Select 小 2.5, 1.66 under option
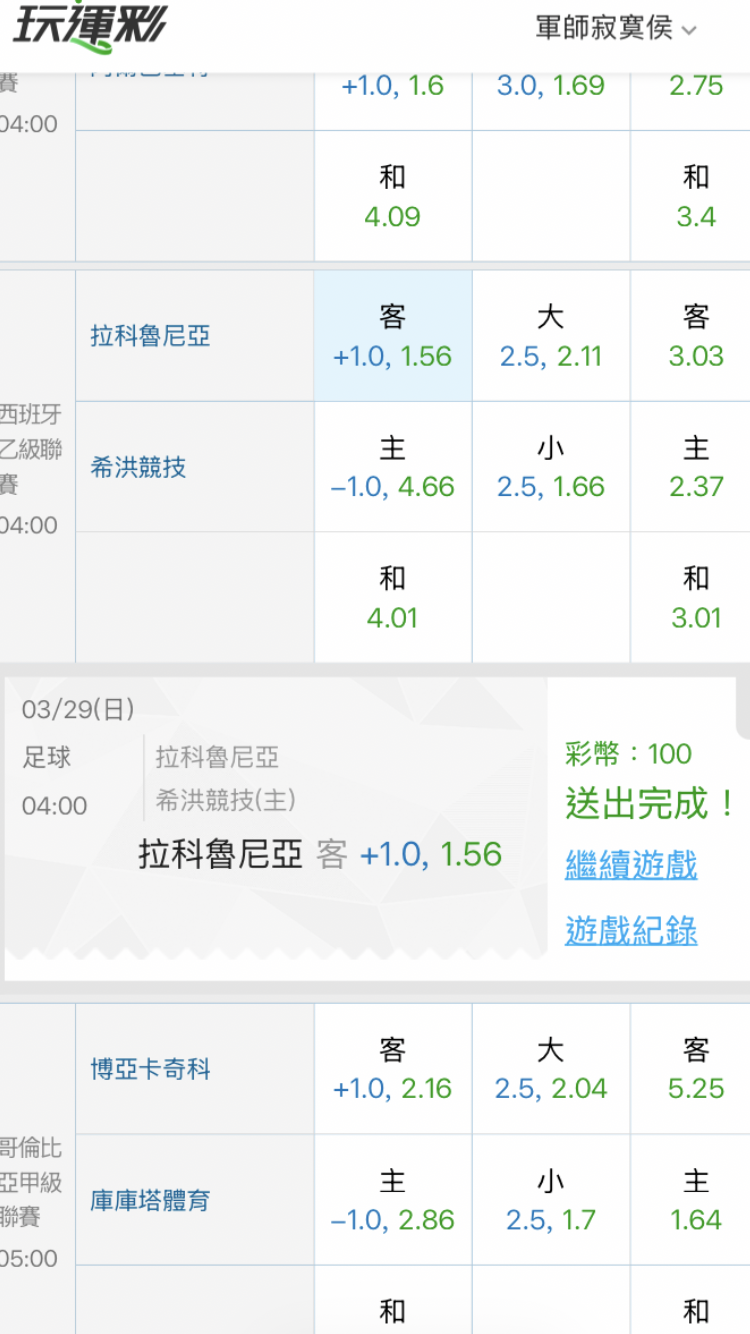750x1334 pixels. pos(551,467)
